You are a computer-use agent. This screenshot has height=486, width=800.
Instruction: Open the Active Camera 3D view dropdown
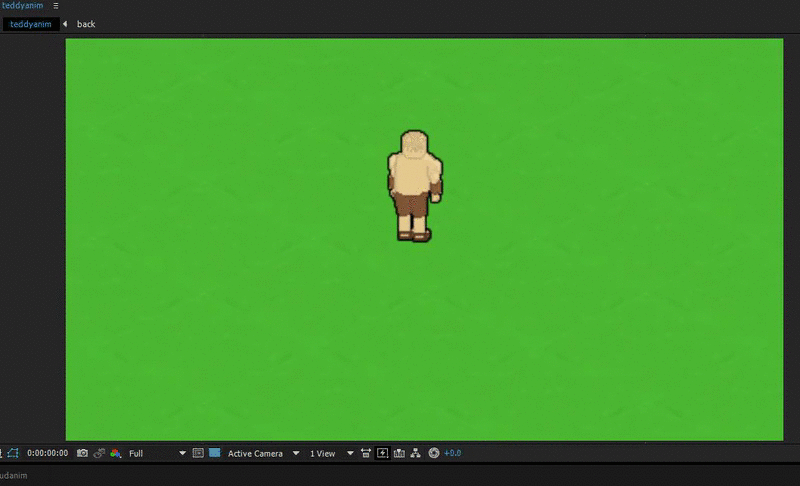point(263,453)
